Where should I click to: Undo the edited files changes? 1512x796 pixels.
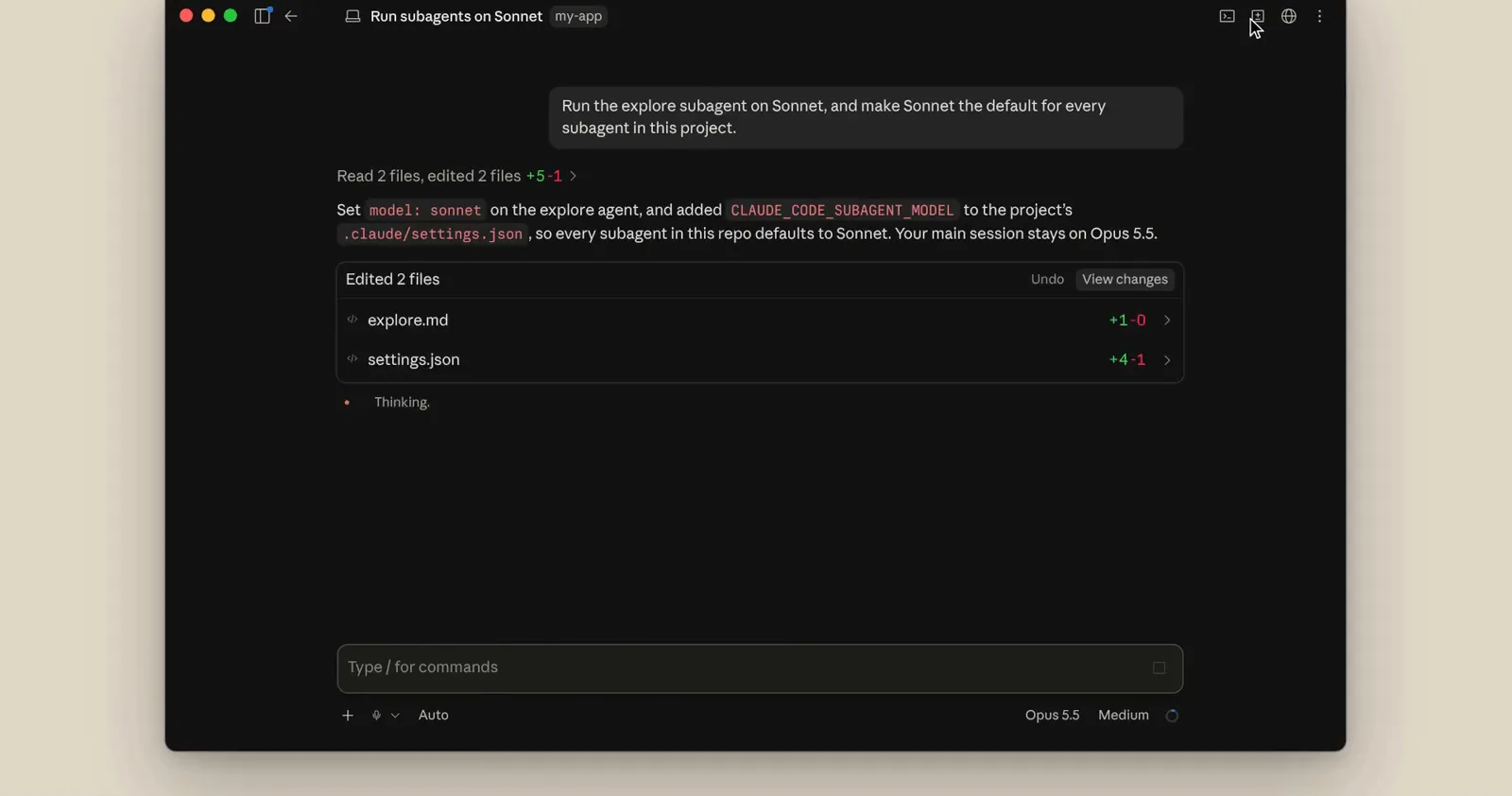tap(1047, 280)
